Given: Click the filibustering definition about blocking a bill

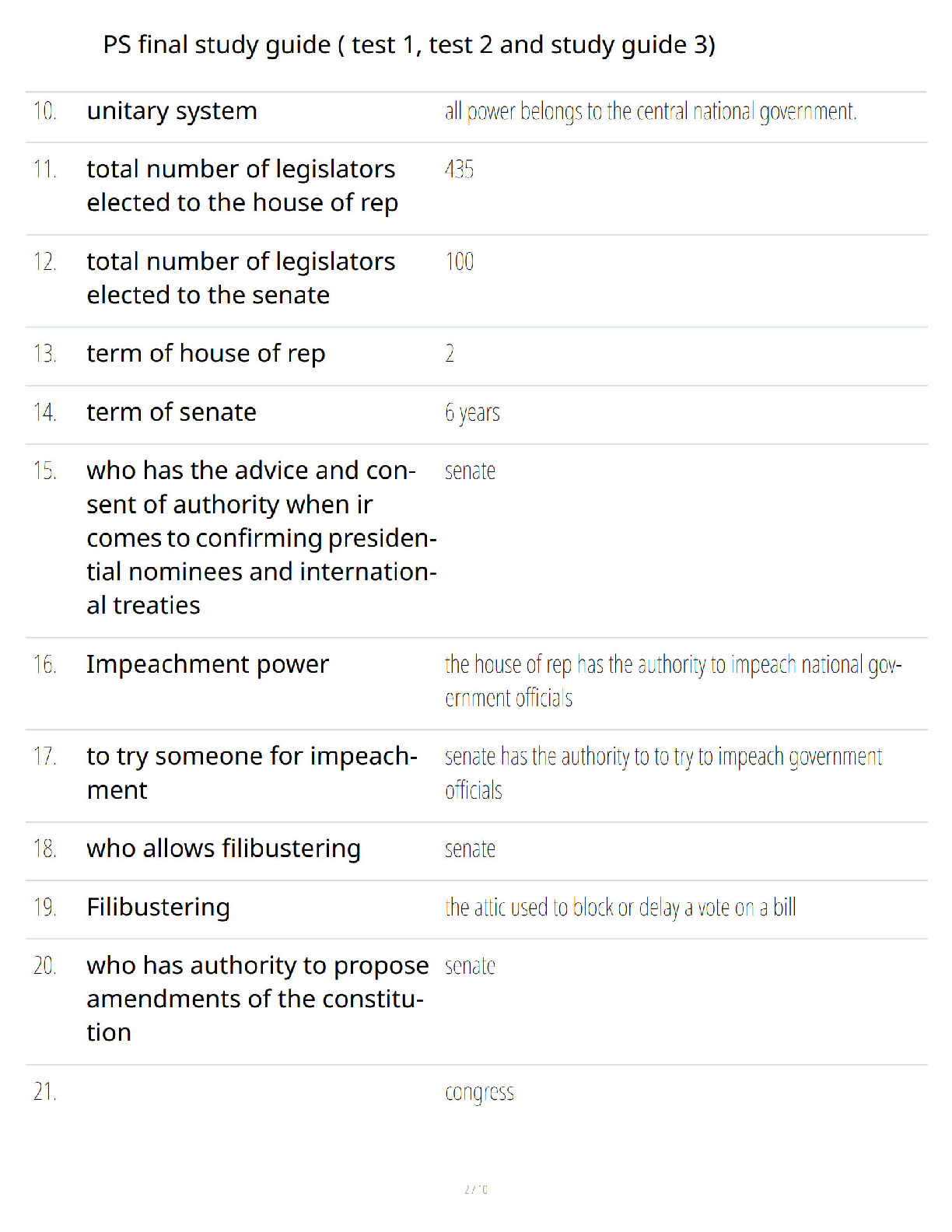Looking at the screenshot, I should click(x=621, y=908).
